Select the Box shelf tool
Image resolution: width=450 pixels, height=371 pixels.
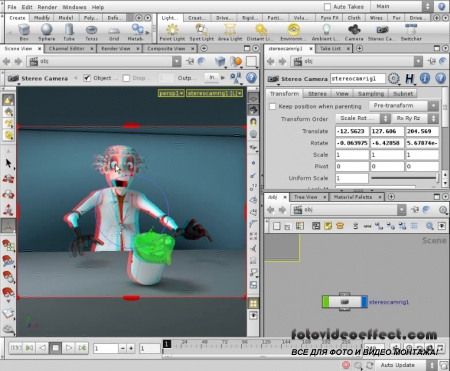[x=24, y=32]
